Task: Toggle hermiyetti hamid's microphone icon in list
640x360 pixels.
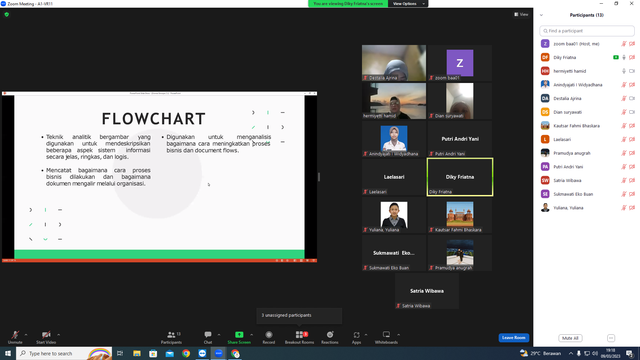Action: pos(624,71)
